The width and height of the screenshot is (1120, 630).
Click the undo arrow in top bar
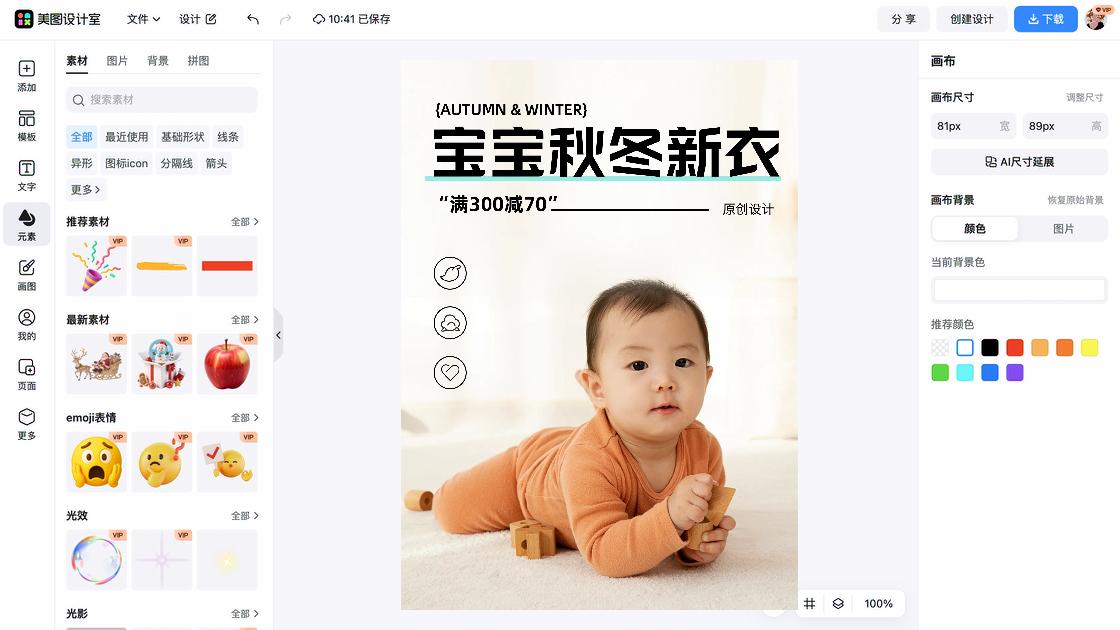pyautogui.click(x=253, y=19)
